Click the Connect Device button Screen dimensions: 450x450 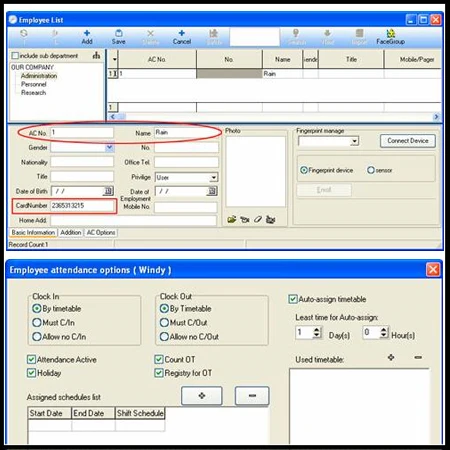pyautogui.click(x=408, y=141)
